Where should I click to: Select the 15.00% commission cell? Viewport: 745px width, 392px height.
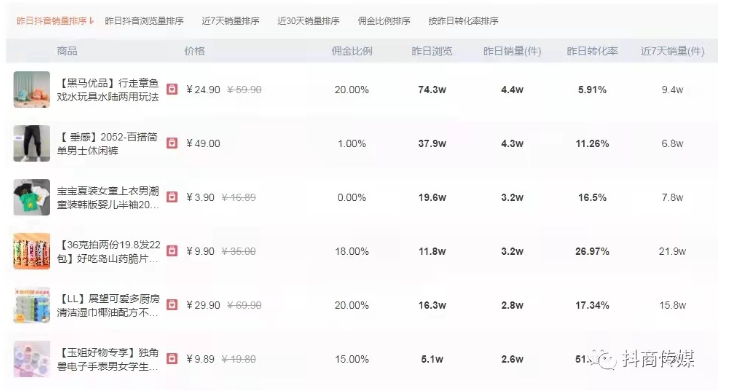click(x=352, y=359)
